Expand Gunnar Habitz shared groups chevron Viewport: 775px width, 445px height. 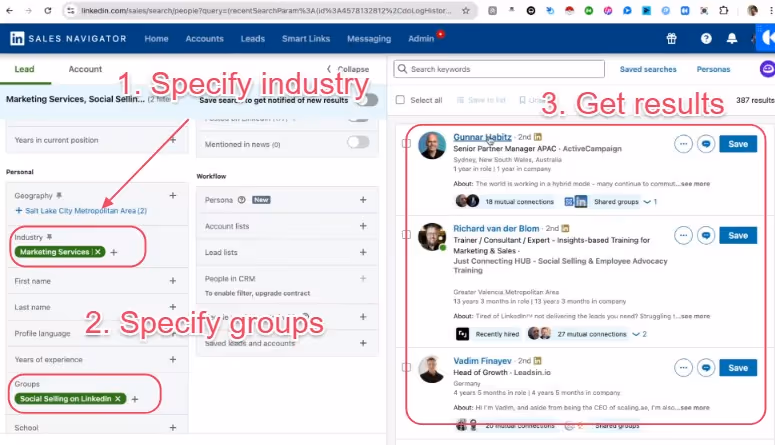click(647, 202)
